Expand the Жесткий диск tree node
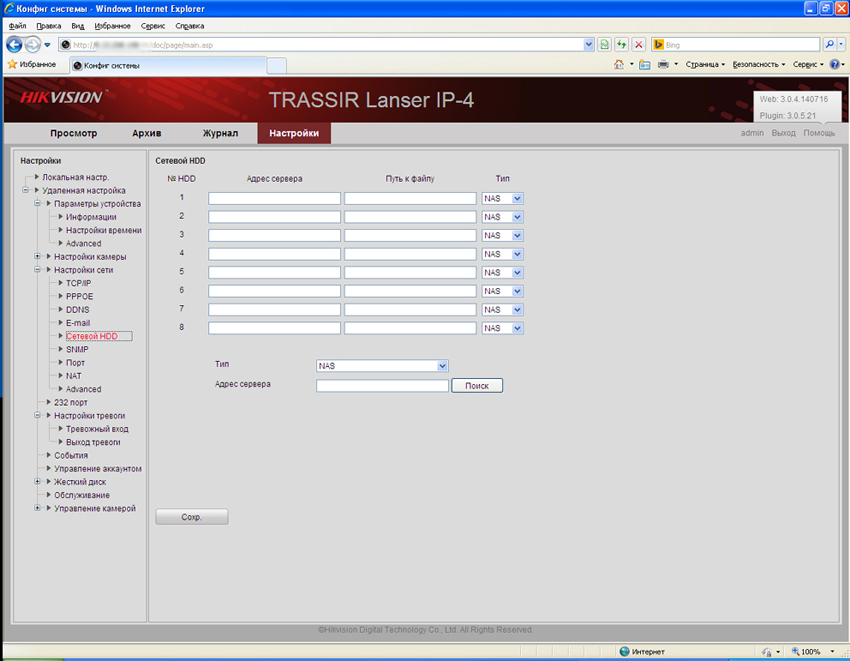The width and height of the screenshot is (850, 661). pyautogui.click(x=37, y=482)
